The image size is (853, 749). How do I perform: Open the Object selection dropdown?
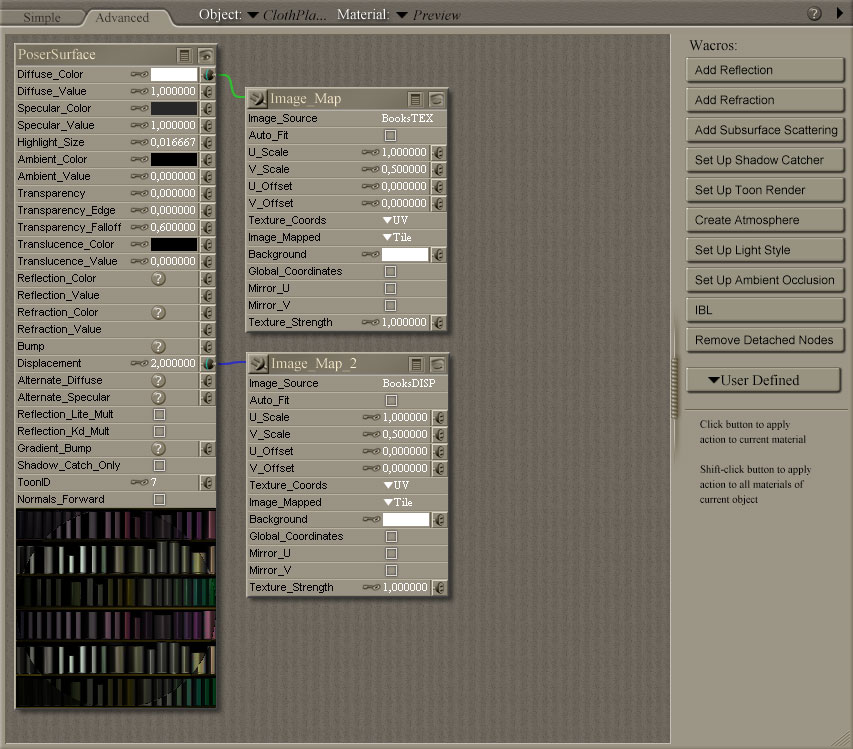pos(253,15)
